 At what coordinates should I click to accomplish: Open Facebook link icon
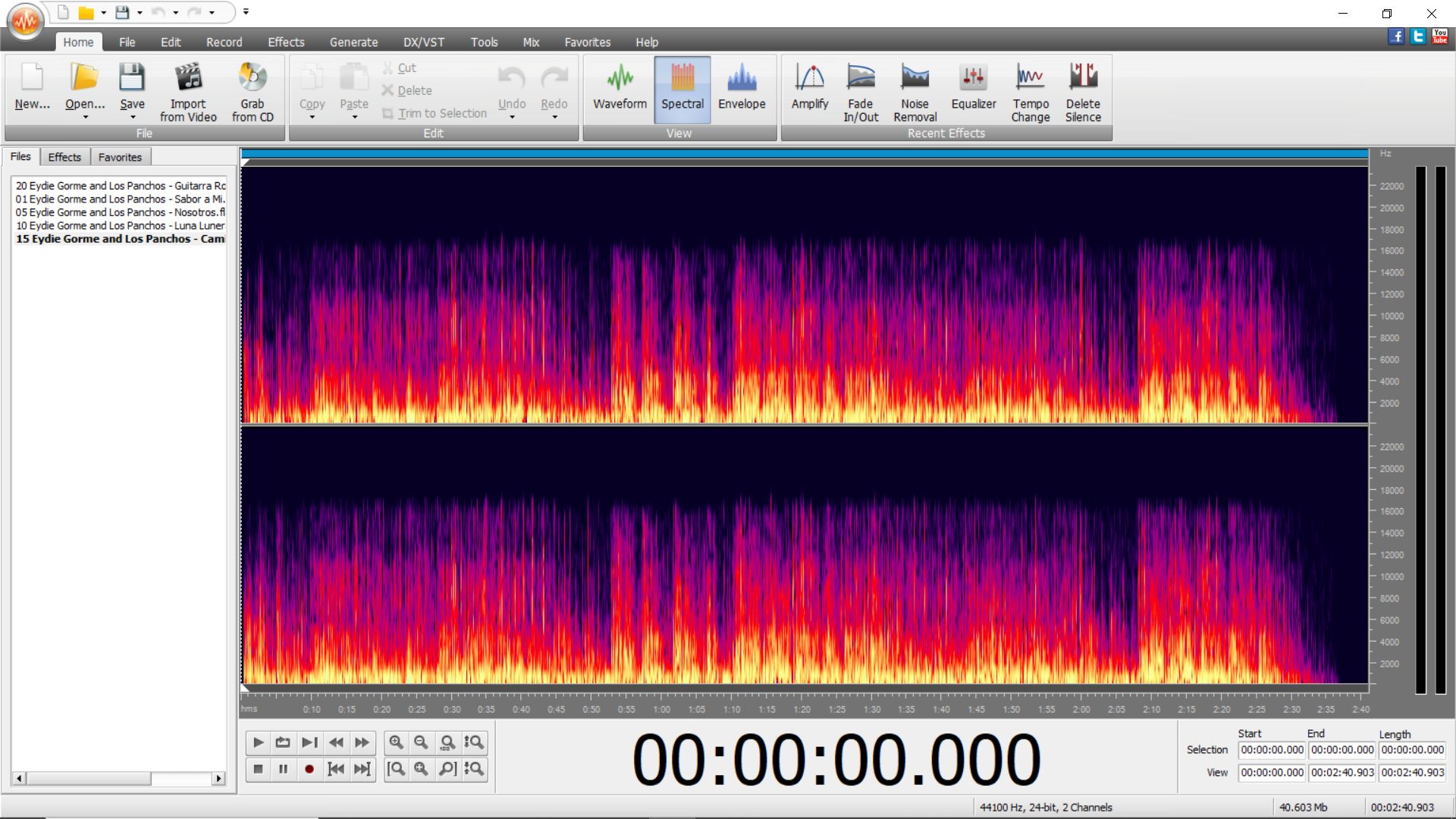(x=1396, y=36)
